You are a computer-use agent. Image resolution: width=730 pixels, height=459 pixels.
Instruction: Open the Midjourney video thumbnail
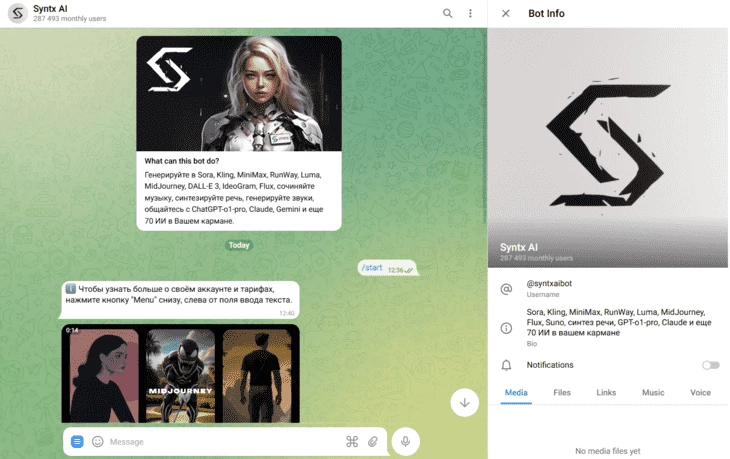tap(181, 374)
